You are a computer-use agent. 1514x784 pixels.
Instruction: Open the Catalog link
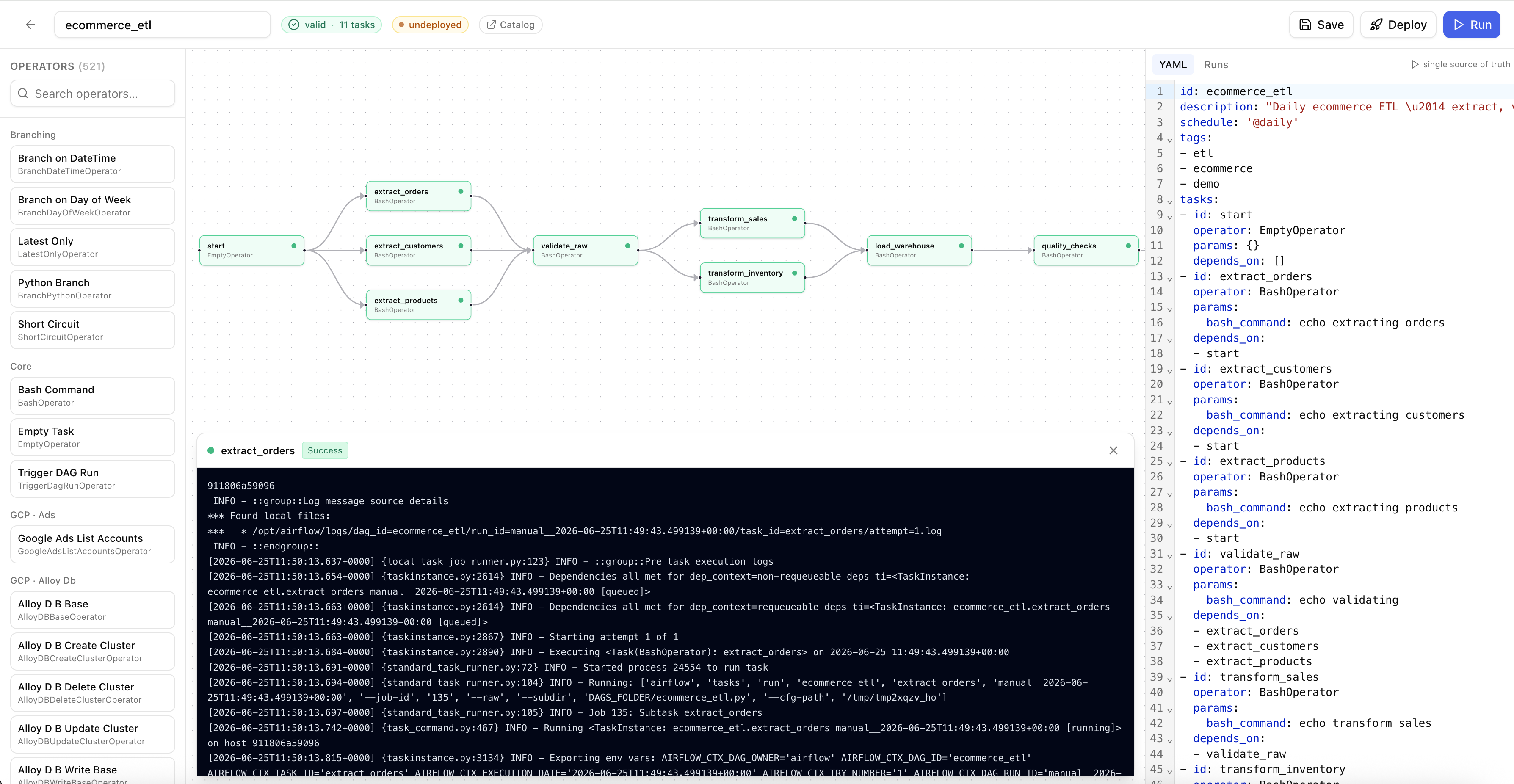pos(510,25)
